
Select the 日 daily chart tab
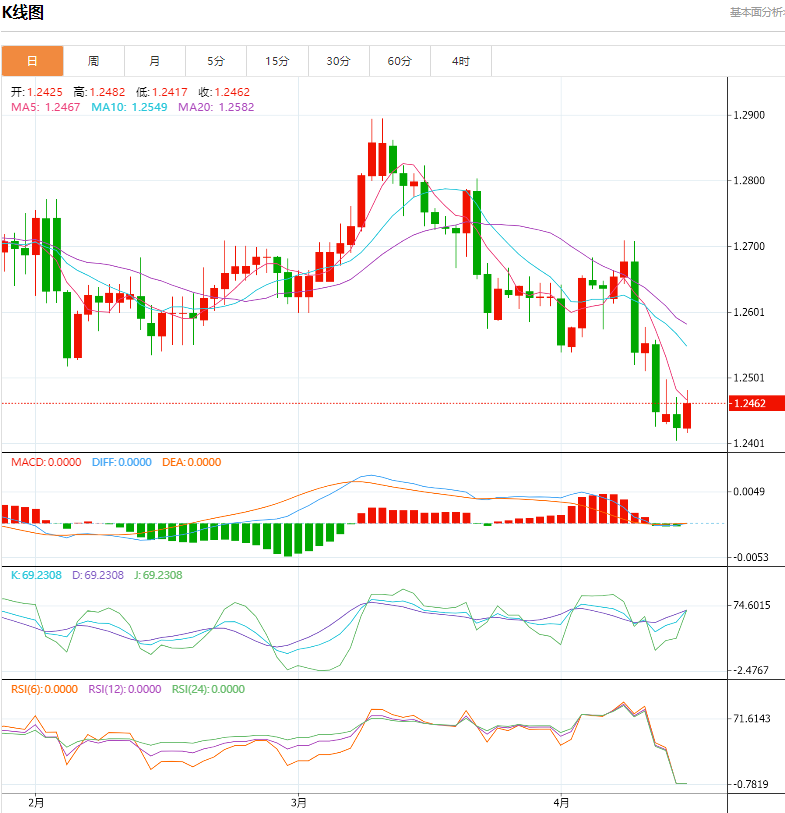coord(32,61)
